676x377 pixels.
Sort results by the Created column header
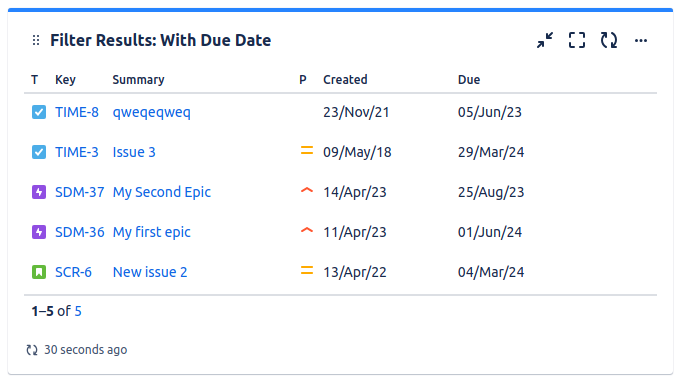345,80
